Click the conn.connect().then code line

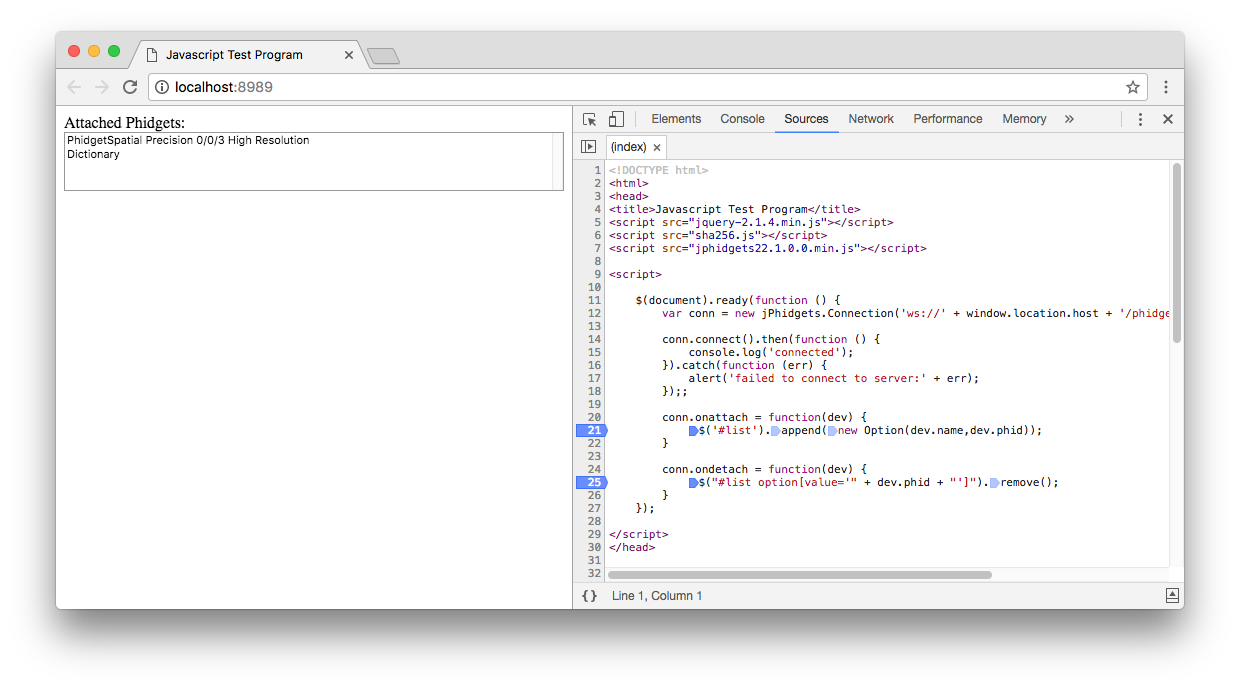click(771, 339)
